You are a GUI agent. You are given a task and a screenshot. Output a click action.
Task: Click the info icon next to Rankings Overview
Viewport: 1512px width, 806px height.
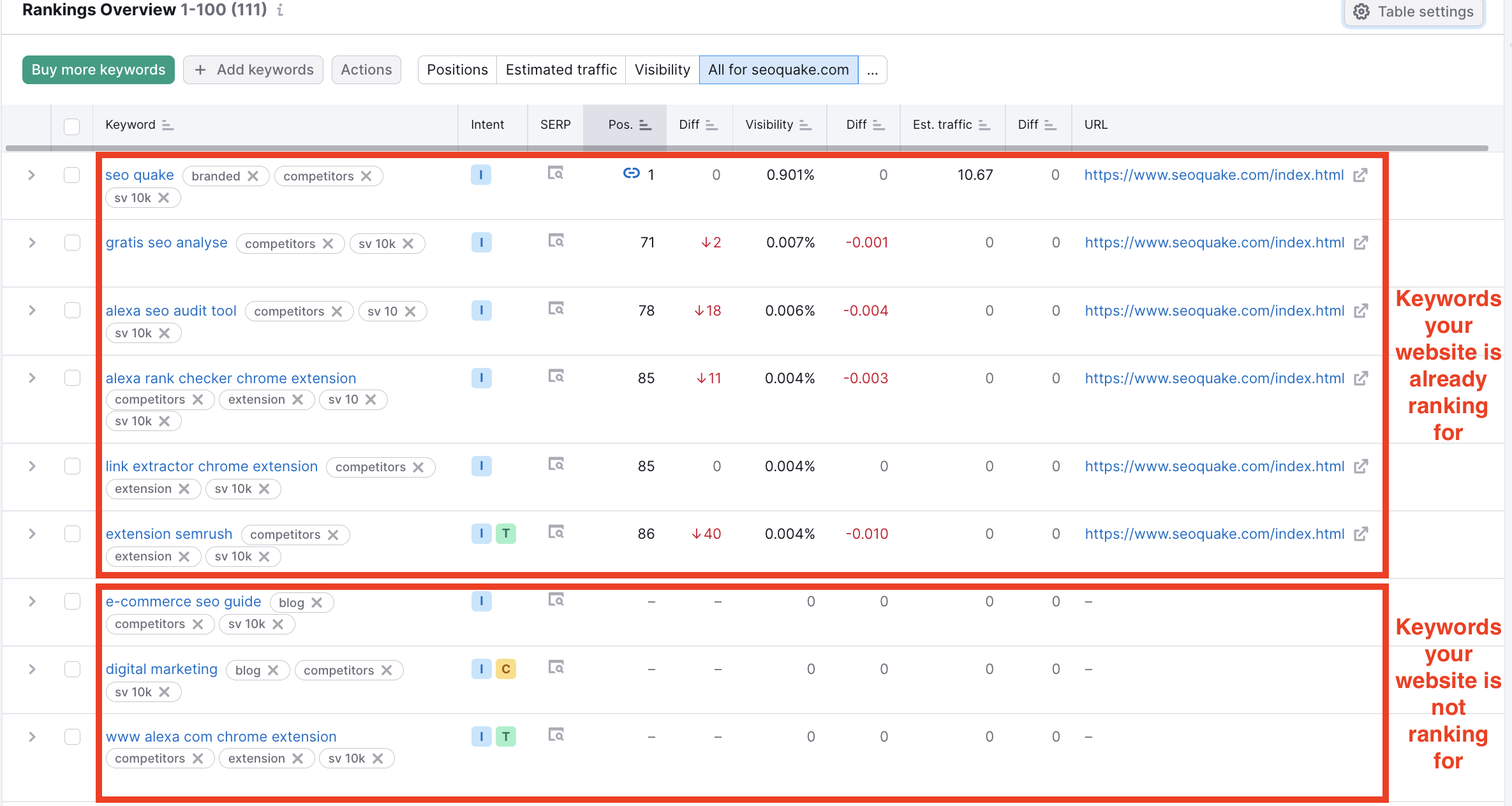click(x=279, y=10)
